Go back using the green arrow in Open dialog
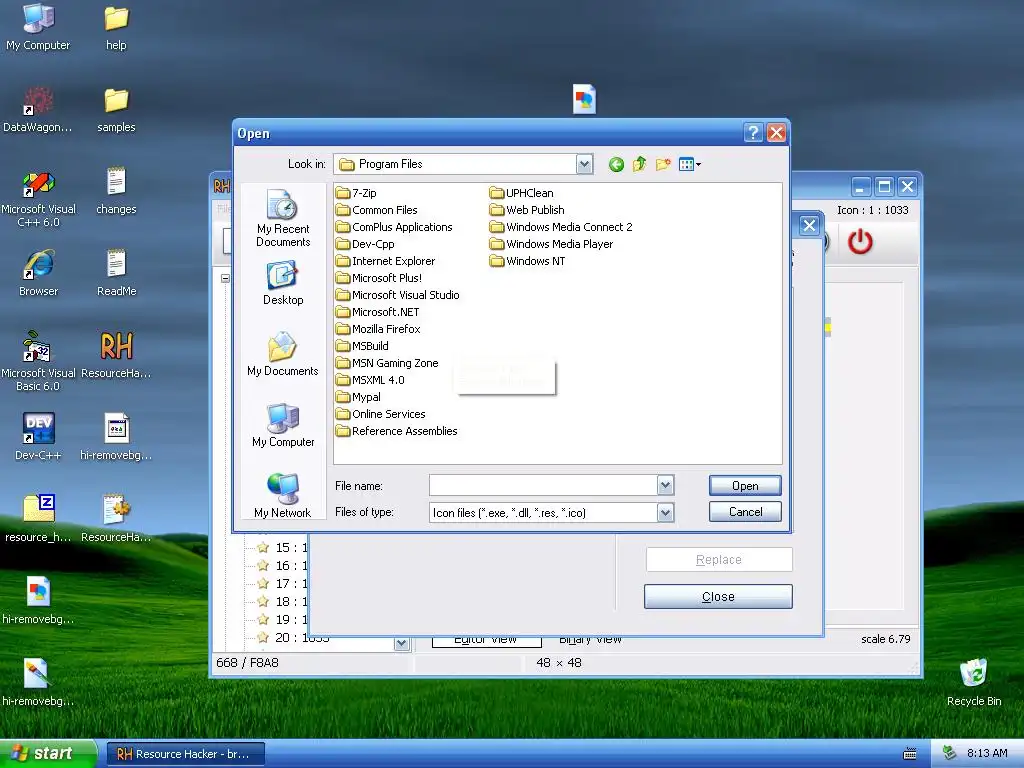Viewport: 1024px width, 768px height. 616,165
